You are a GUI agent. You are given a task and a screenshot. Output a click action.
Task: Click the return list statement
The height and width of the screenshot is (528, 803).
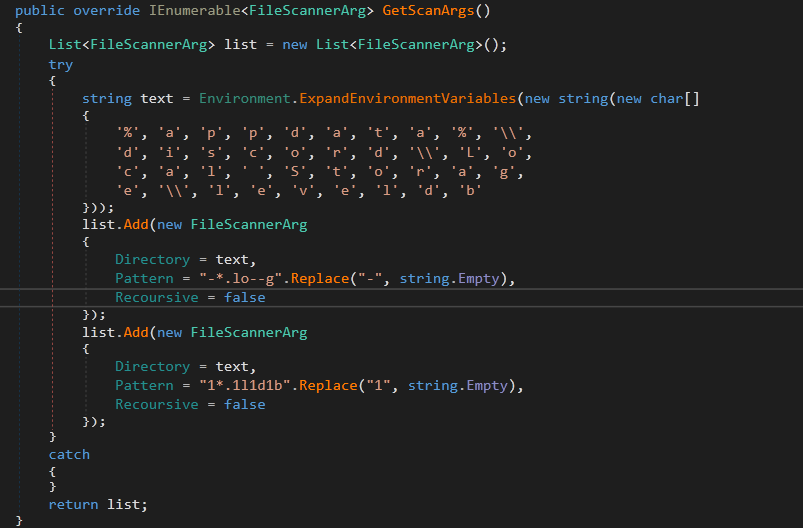[x=97, y=504]
